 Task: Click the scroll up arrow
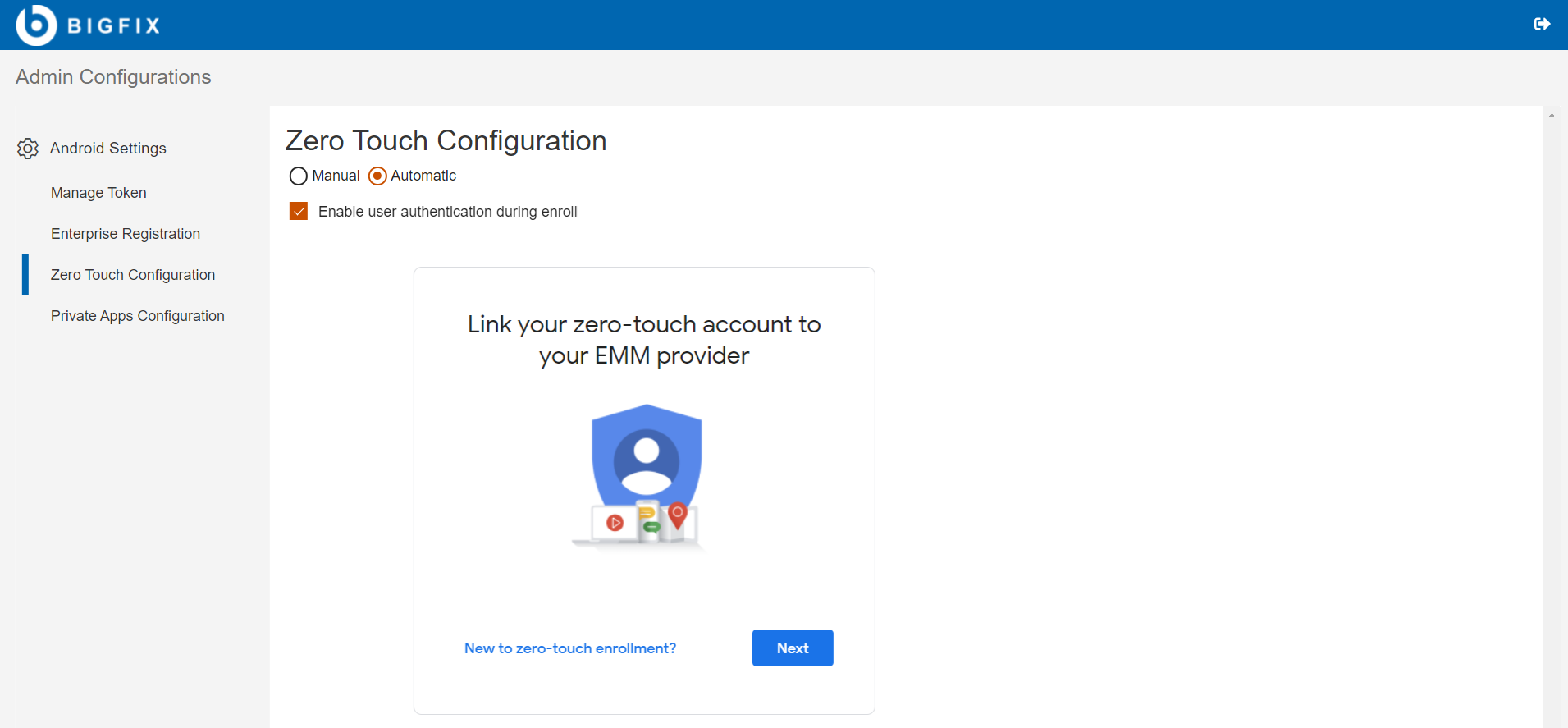1552,116
